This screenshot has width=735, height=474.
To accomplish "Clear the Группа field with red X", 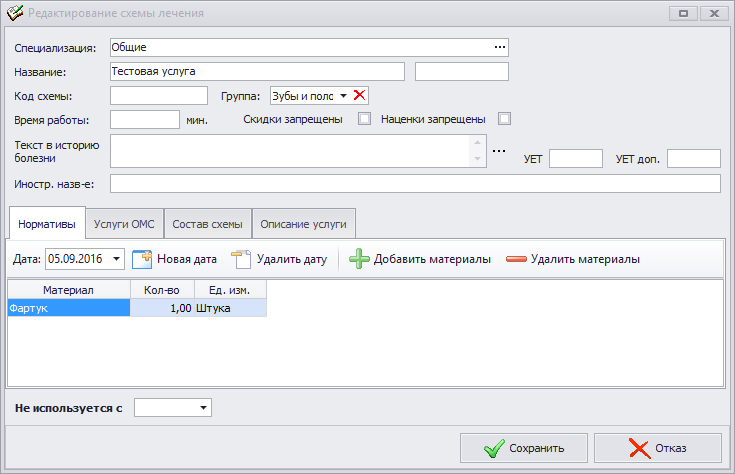I will [x=360, y=95].
